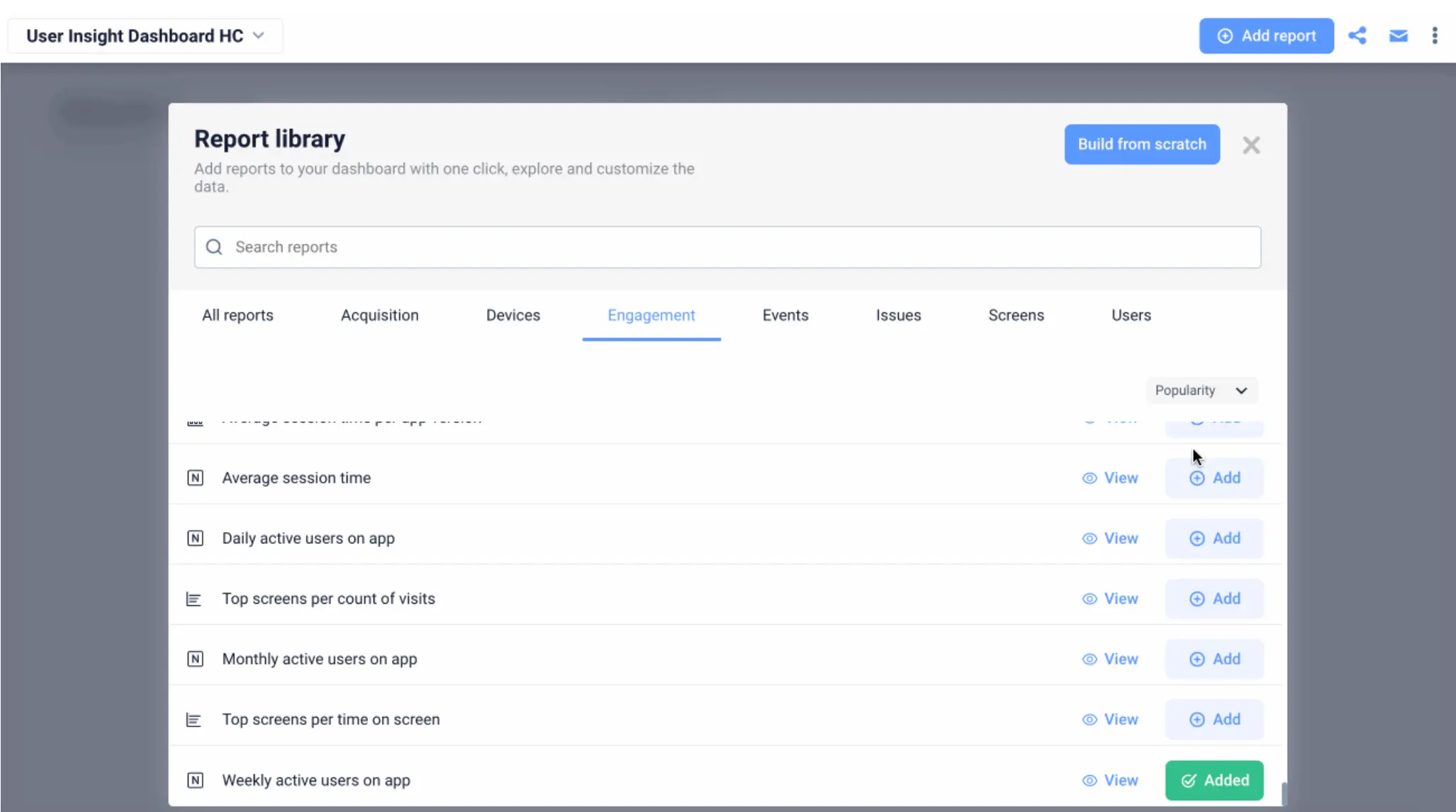Open the three-dot more options menu

(x=1434, y=35)
